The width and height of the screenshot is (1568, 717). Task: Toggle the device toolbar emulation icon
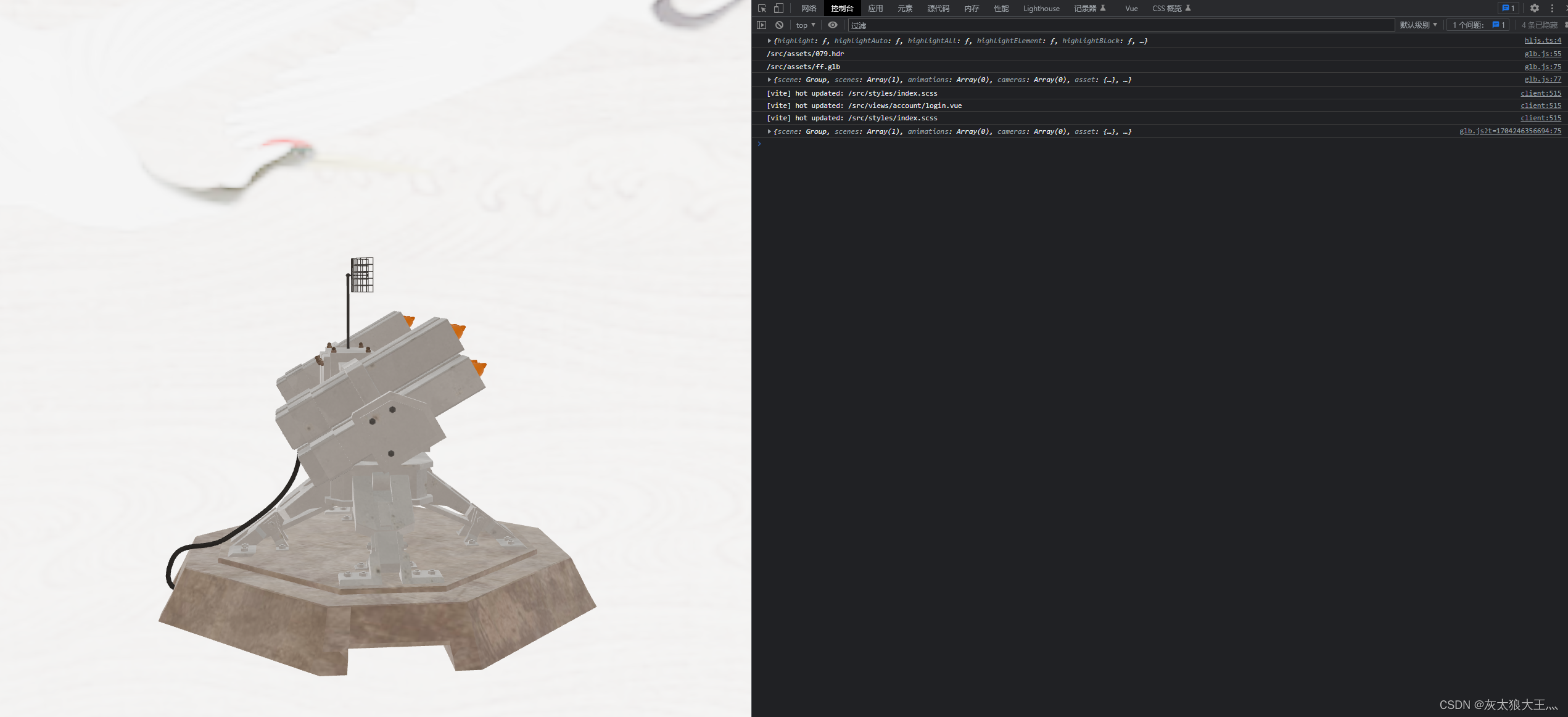[778, 8]
